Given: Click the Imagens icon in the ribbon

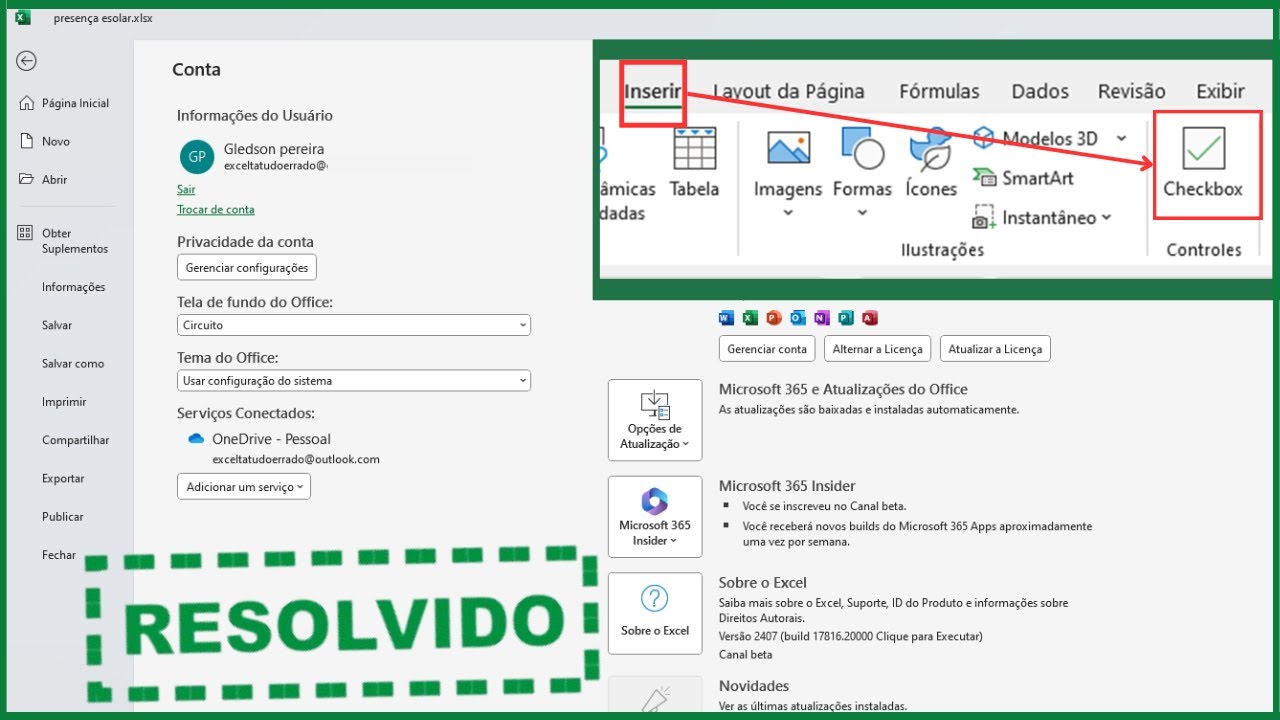Looking at the screenshot, I should [x=788, y=147].
